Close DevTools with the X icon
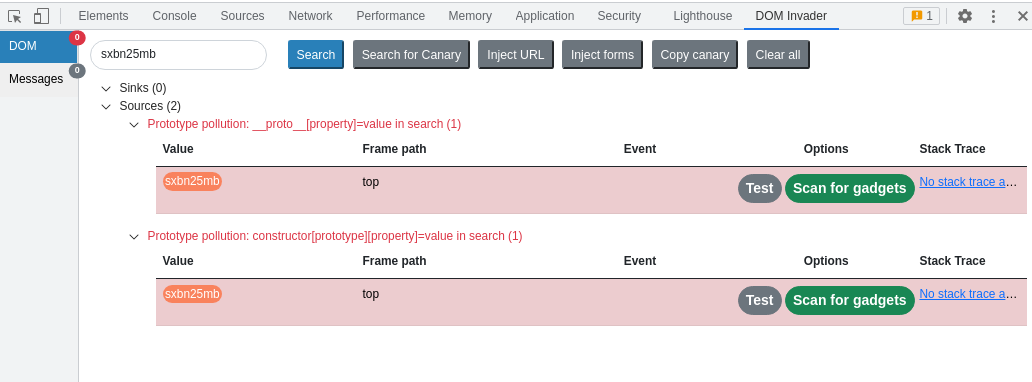The image size is (1032, 382). [1021, 16]
